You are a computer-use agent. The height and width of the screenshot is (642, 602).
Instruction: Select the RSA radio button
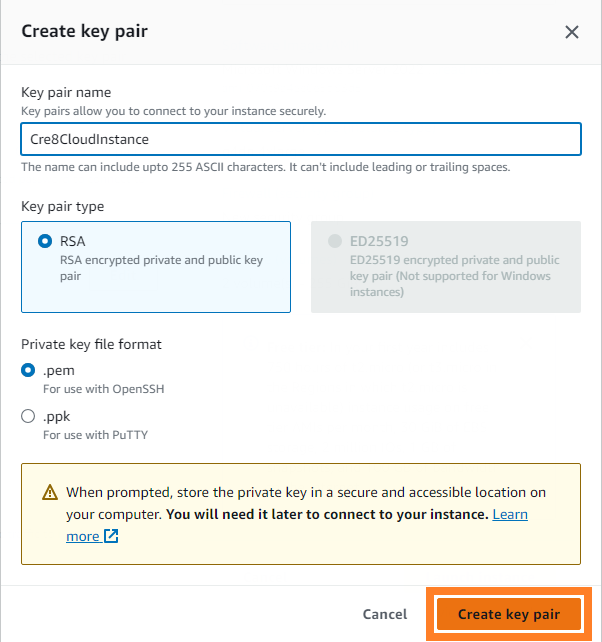point(45,241)
